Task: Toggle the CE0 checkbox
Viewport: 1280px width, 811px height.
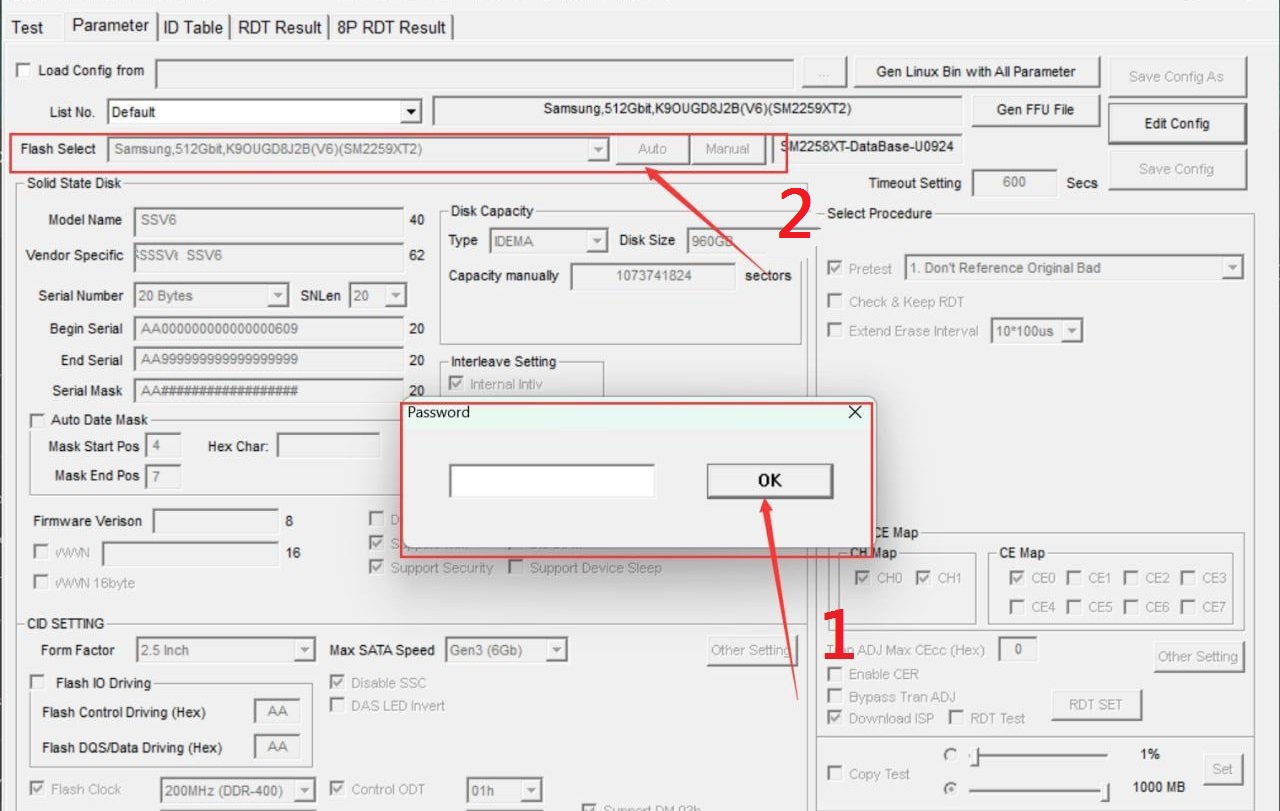Action: coord(1016,578)
